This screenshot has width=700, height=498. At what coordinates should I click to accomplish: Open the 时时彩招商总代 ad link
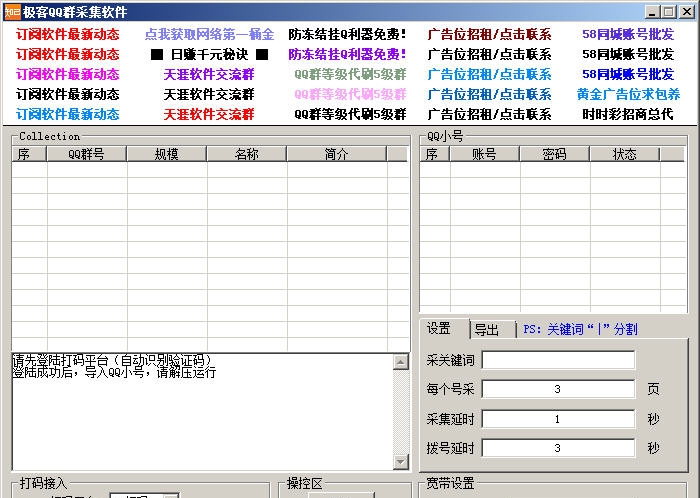click(628, 115)
